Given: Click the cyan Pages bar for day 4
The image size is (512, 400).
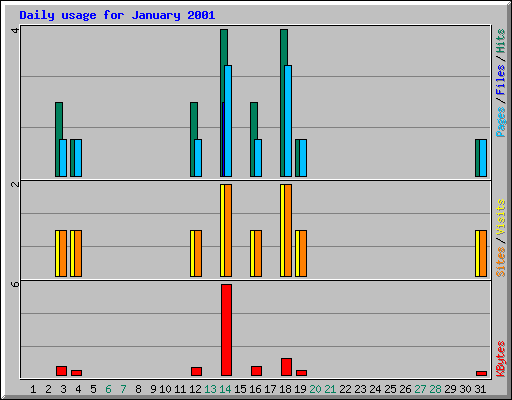Looking at the screenshot, I should [78, 158].
